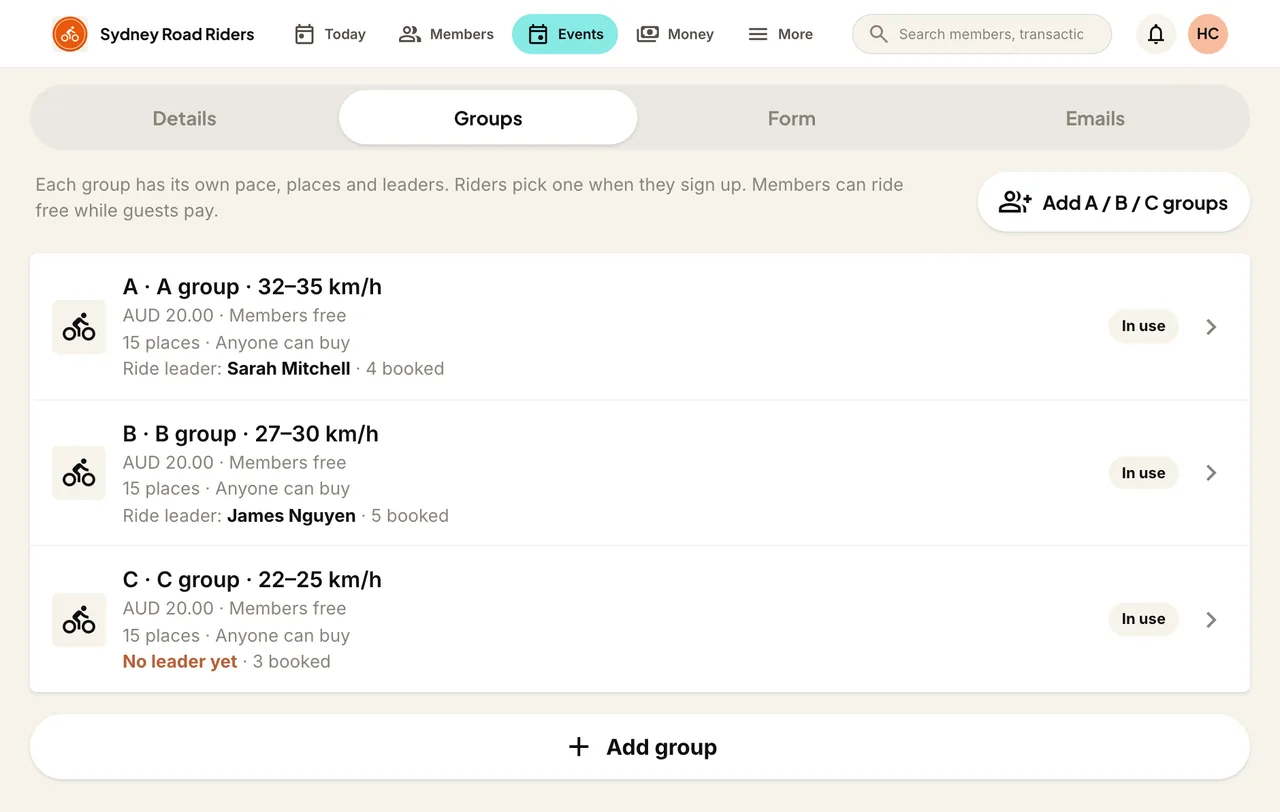Image resolution: width=1280 pixels, height=812 pixels.
Task: Click ride leader Sarah Mitchell
Action: [x=289, y=369]
